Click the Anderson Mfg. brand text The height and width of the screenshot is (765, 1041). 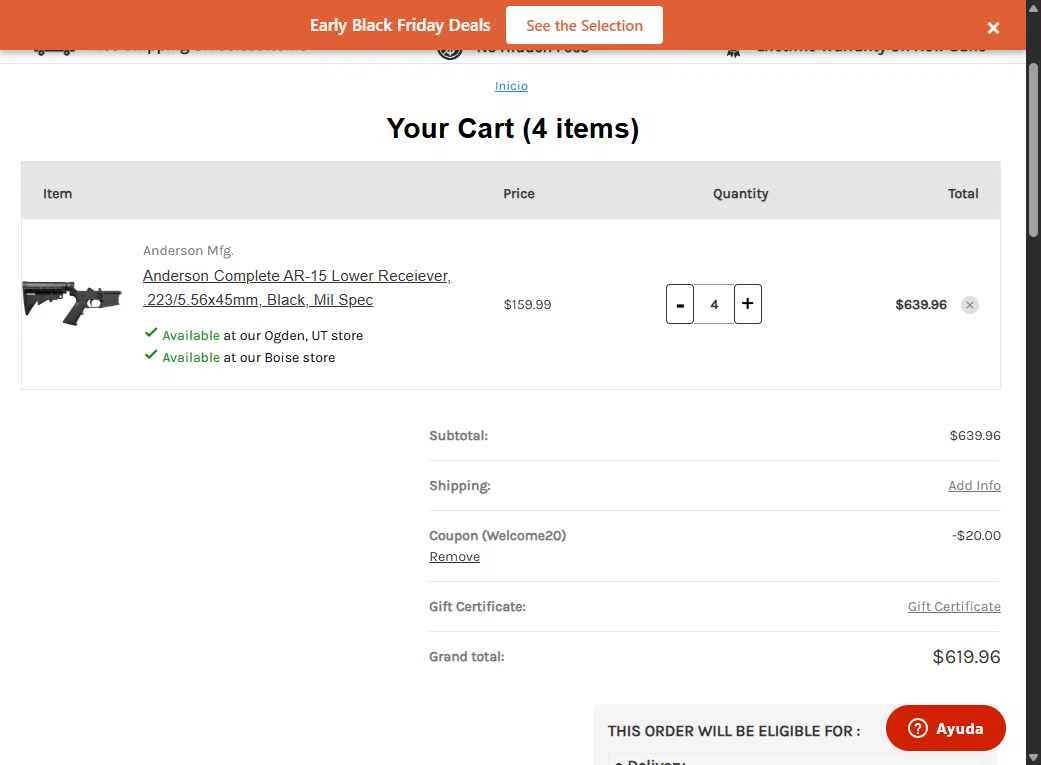coord(188,250)
